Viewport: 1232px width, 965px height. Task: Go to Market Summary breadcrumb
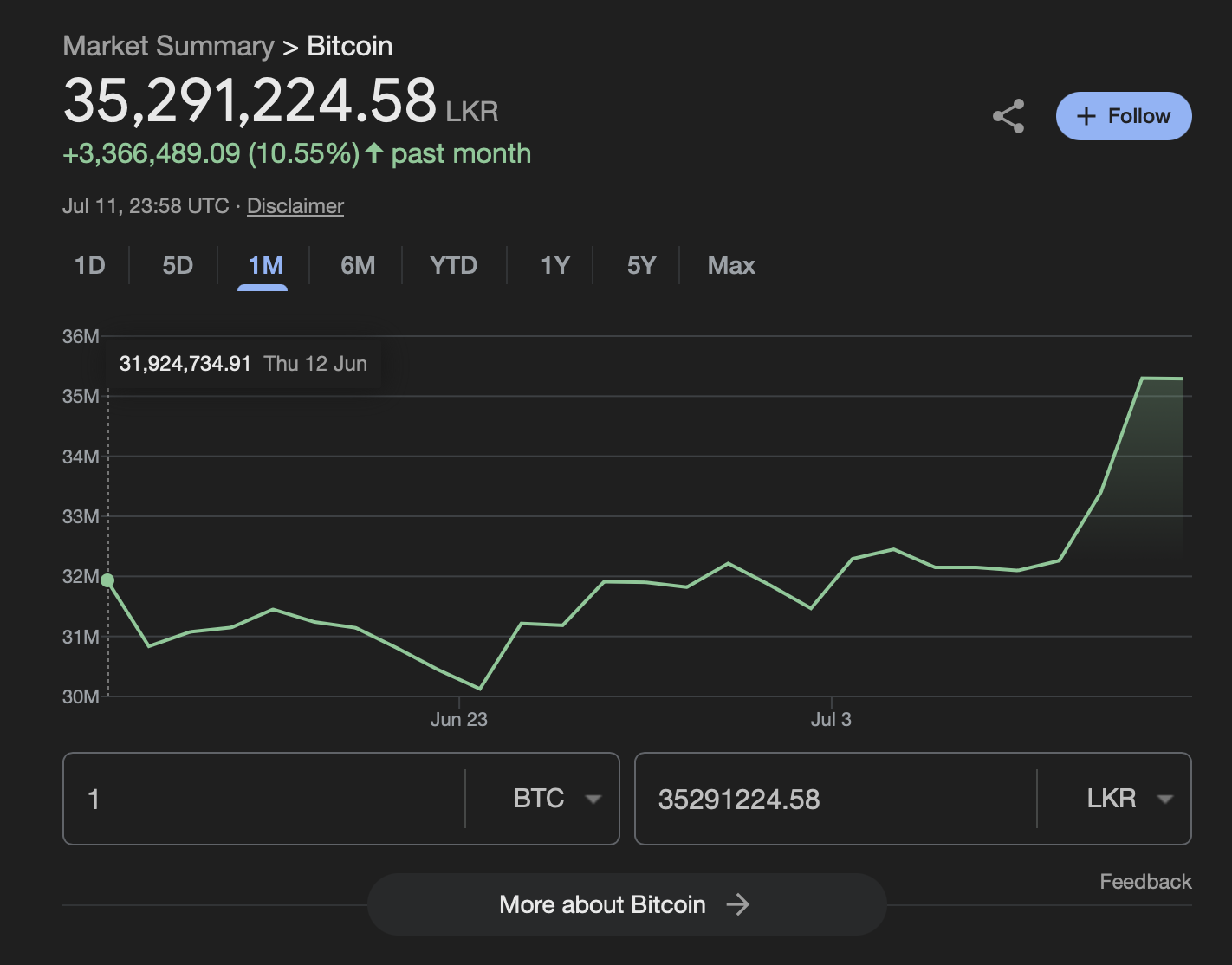point(168,46)
